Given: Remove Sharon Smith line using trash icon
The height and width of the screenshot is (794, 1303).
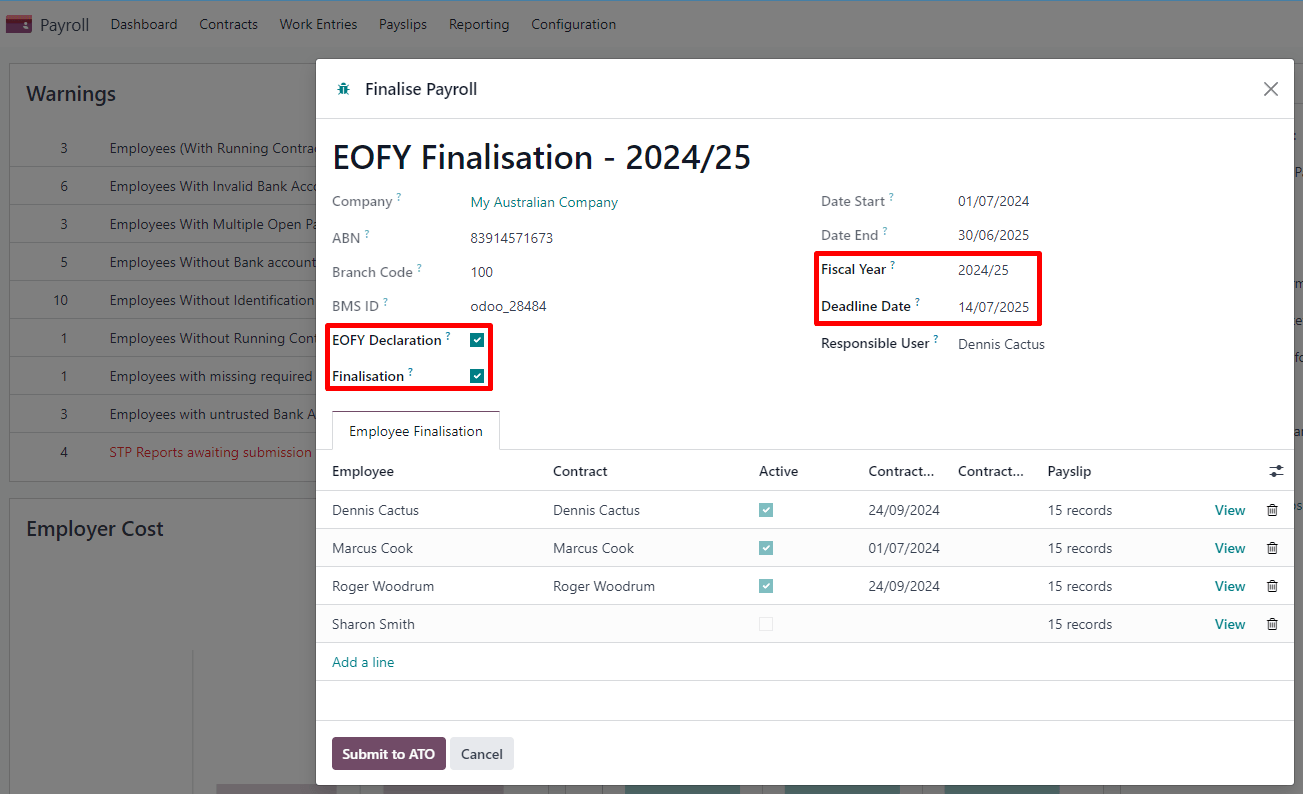Looking at the screenshot, I should (1272, 624).
